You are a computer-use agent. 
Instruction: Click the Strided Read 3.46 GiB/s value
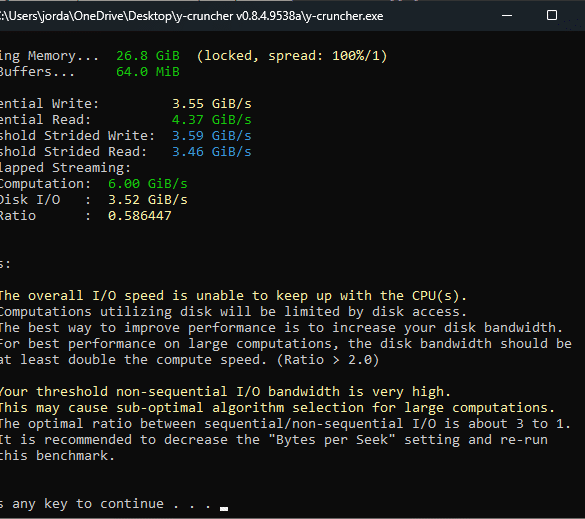(x=212, y=152)
